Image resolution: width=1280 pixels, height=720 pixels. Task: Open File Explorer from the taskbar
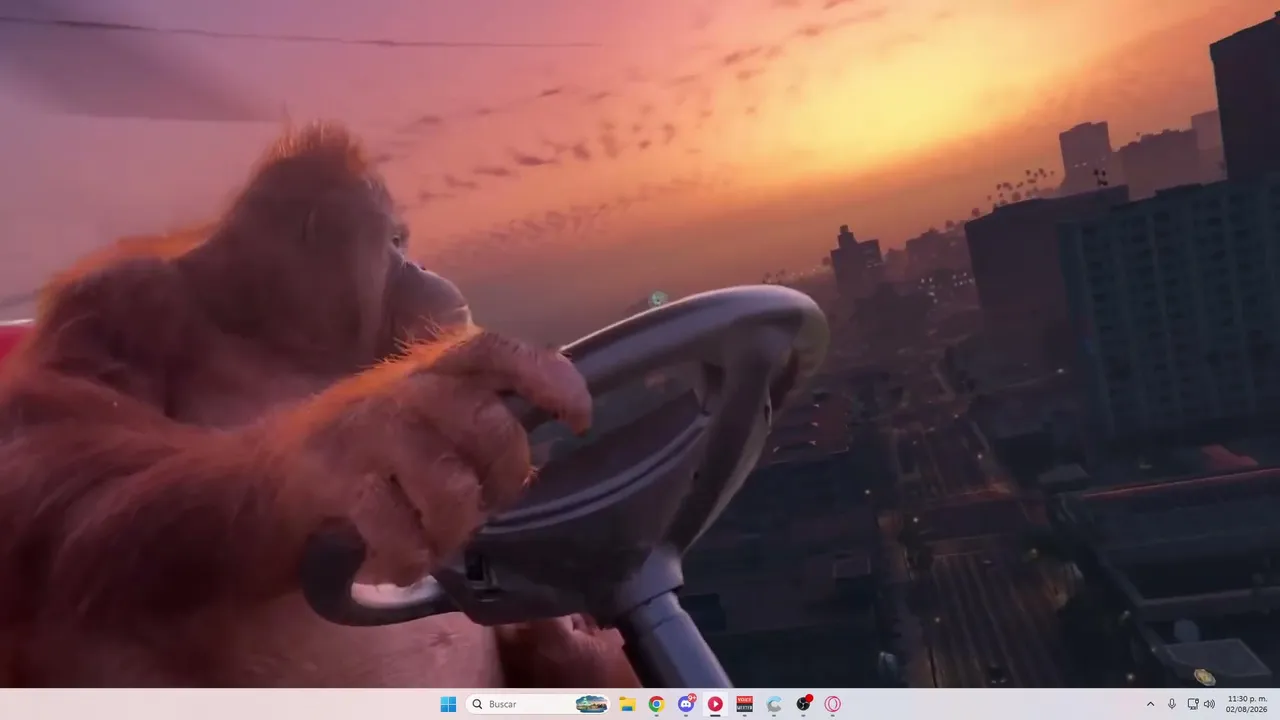coord(627,704)
